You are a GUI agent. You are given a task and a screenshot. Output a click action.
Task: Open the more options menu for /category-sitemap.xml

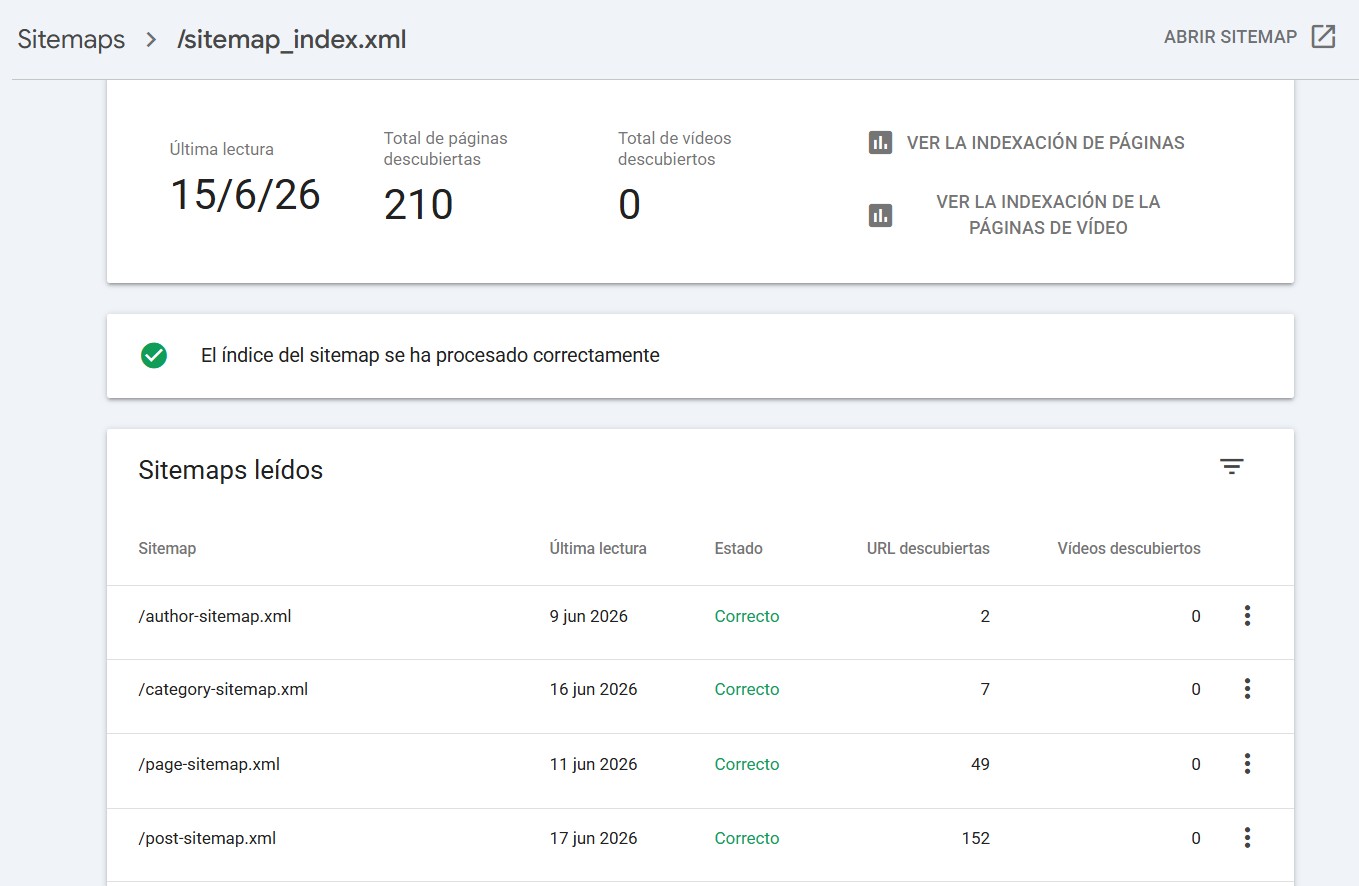click(1247, 689)
